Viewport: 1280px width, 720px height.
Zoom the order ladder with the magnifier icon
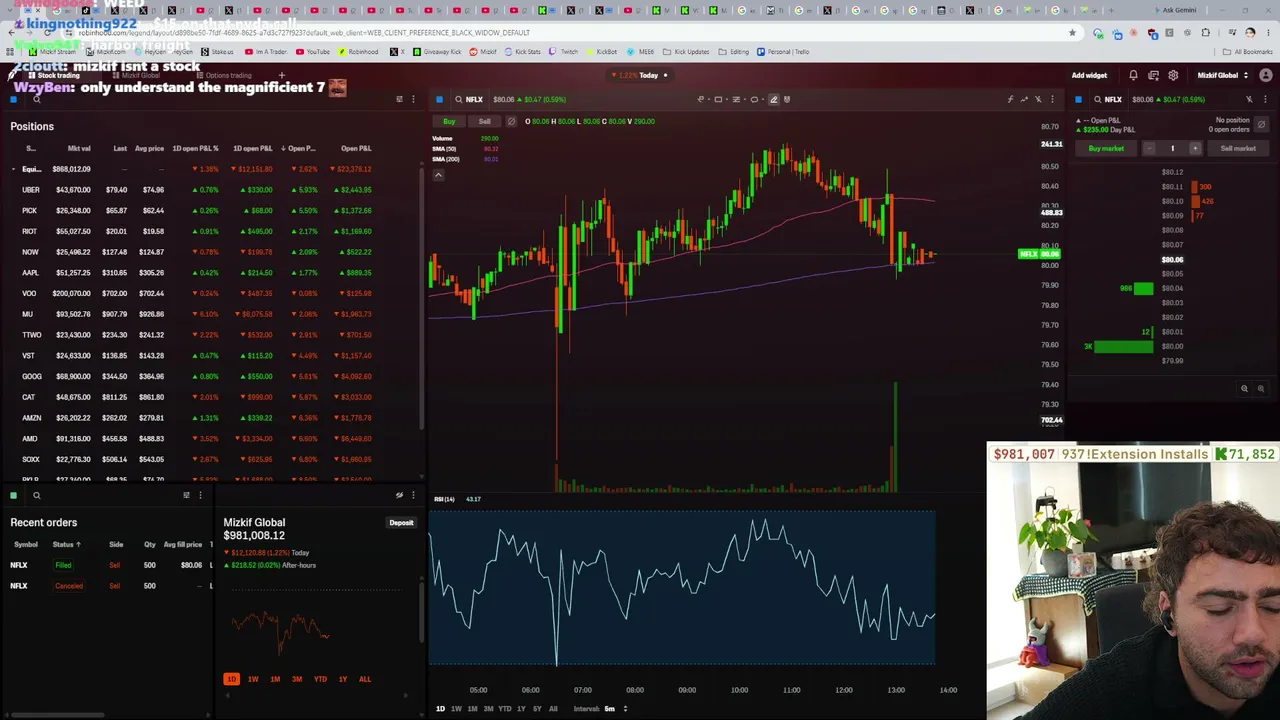pos(1244,389)
